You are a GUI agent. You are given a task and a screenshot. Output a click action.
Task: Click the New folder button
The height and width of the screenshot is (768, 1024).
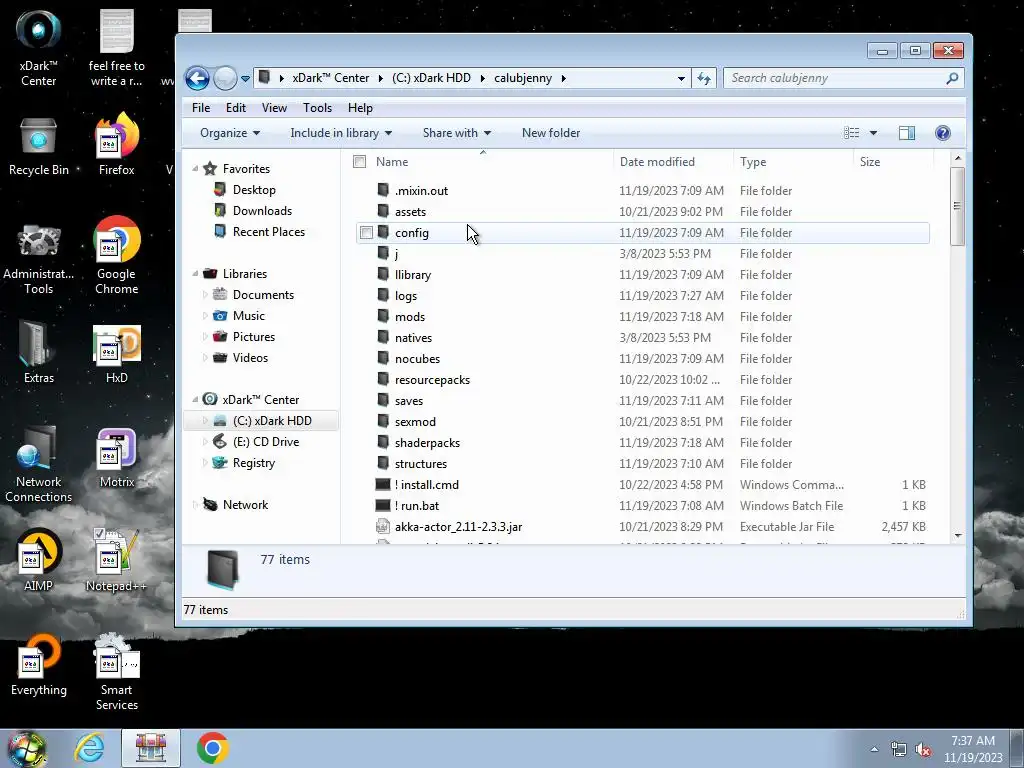(551, 133)
